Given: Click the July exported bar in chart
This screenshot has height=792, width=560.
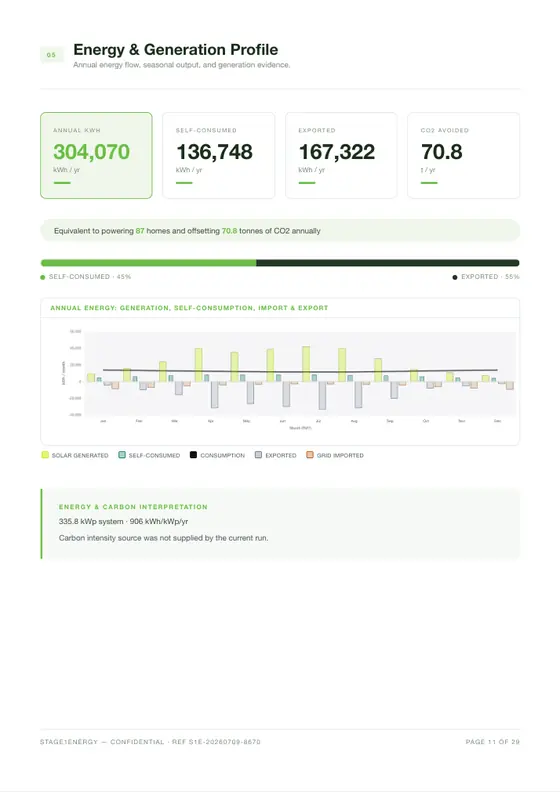Looking at the screenshot, I should (x=322, y=395).
